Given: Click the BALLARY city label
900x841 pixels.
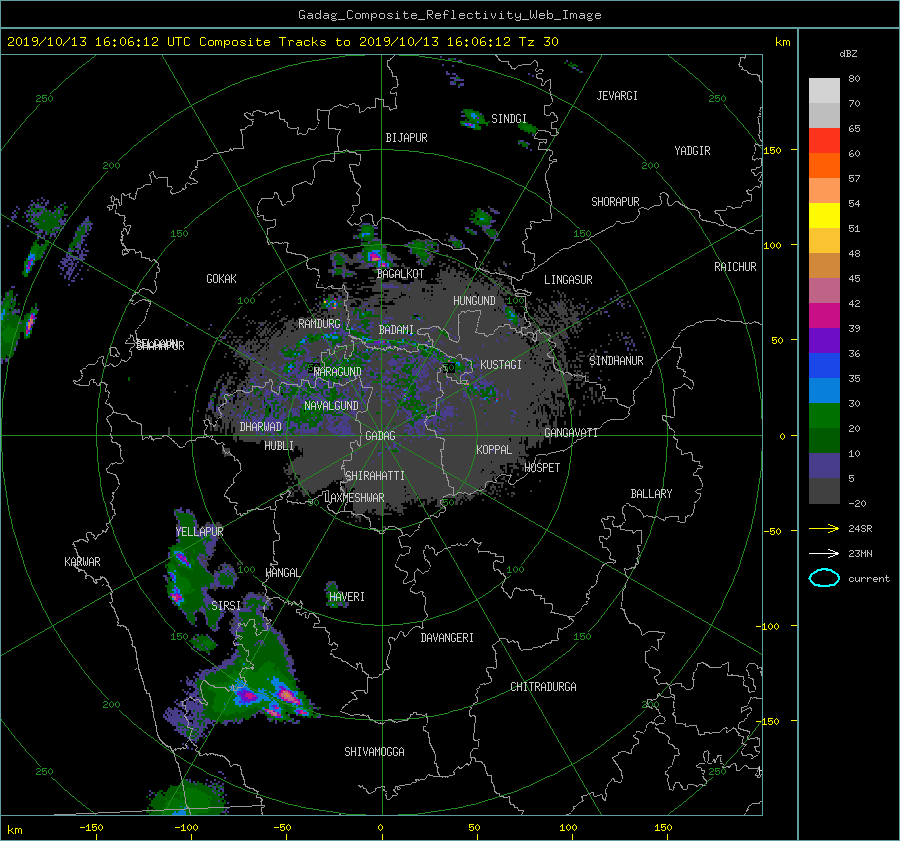Looking at the screenshot, I should pyautogui.click(x=651, y=494).
